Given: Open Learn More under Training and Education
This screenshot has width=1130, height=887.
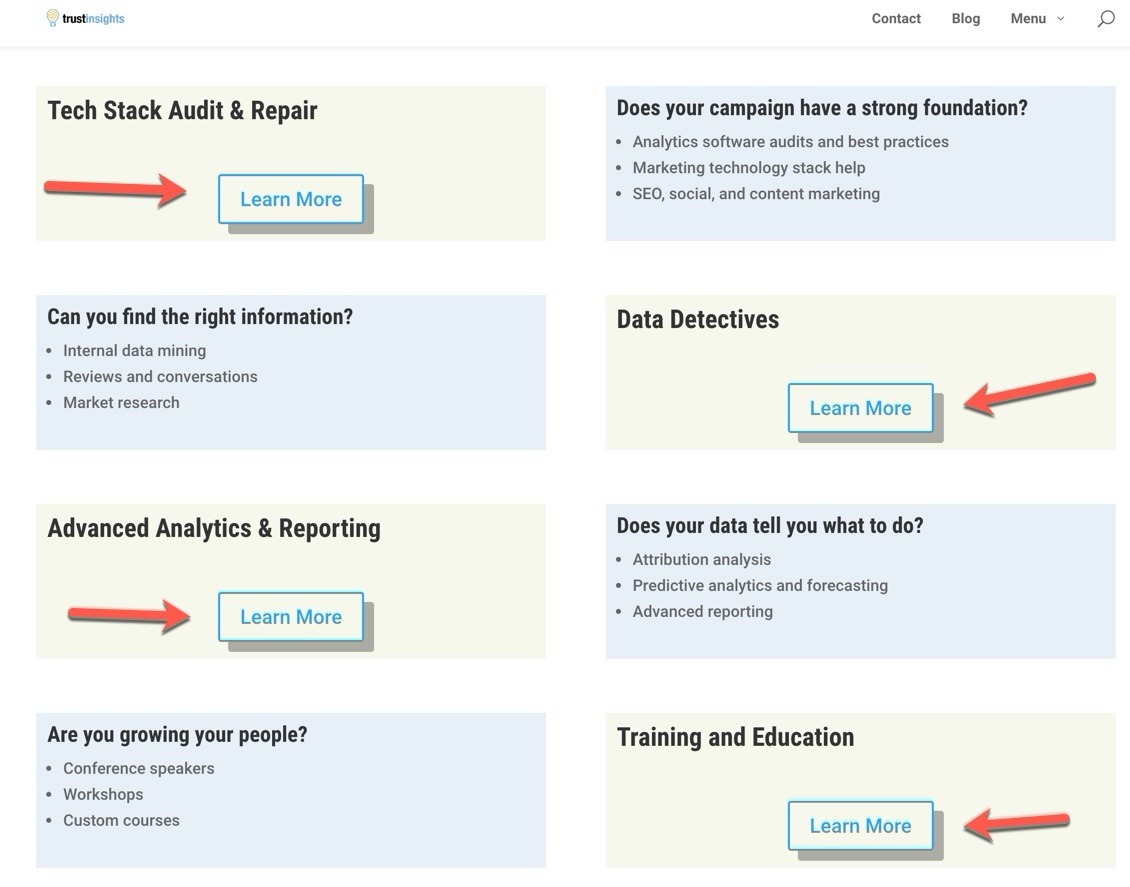Looking at the screenshot, I should (860, 826).
